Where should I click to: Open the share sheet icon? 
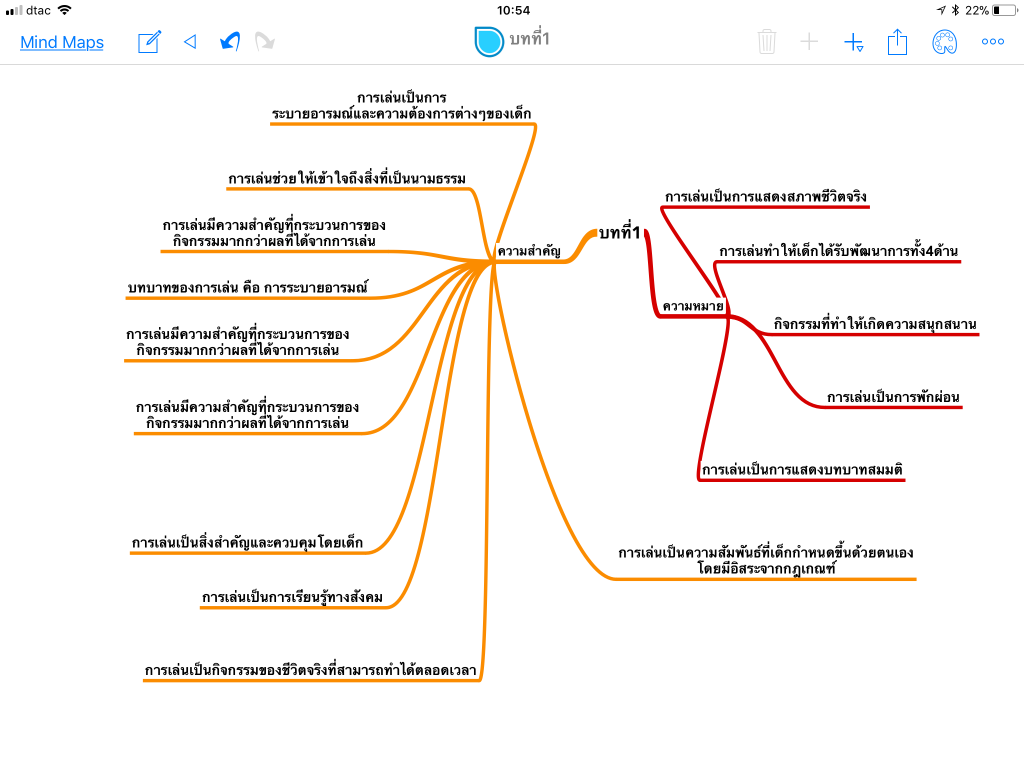897,42
